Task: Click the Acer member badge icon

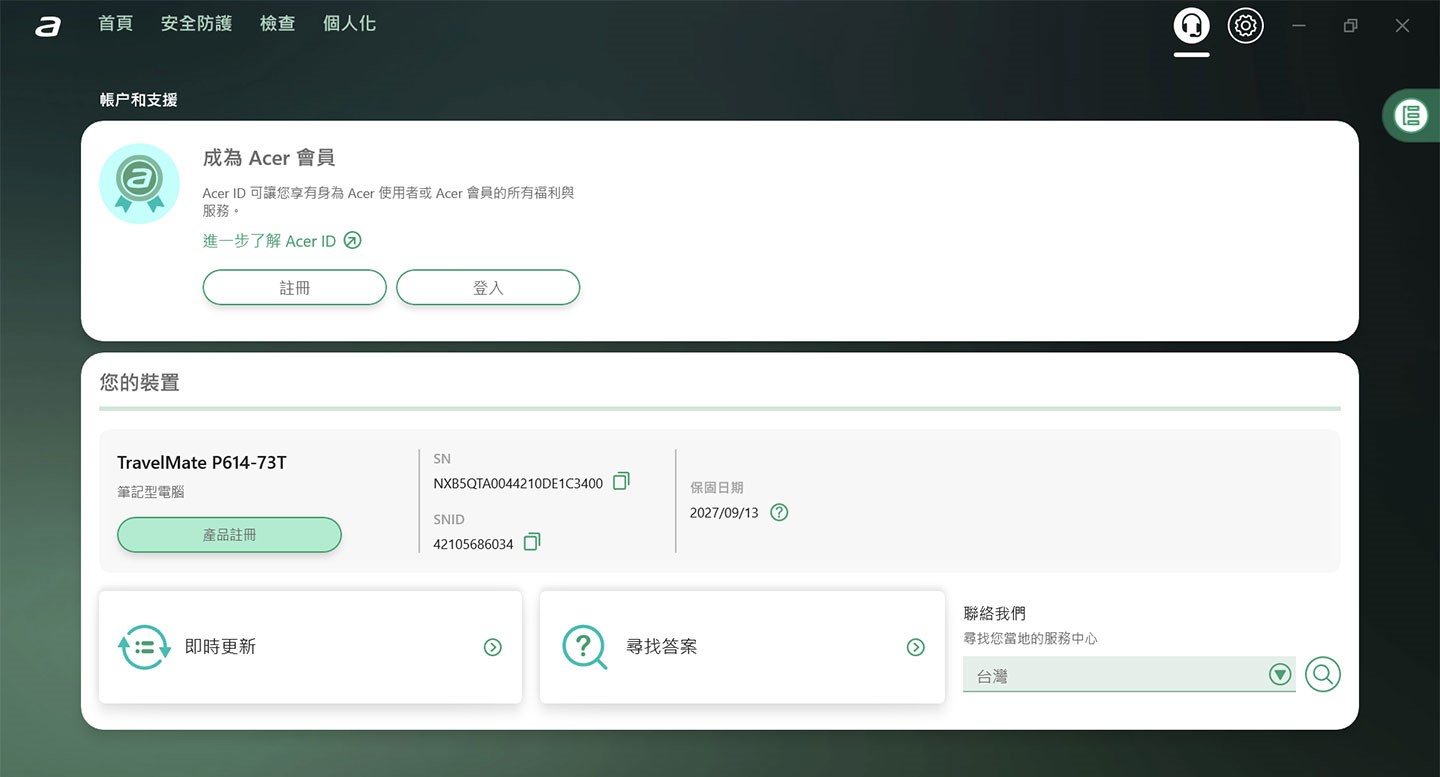Action: [139, 183]
